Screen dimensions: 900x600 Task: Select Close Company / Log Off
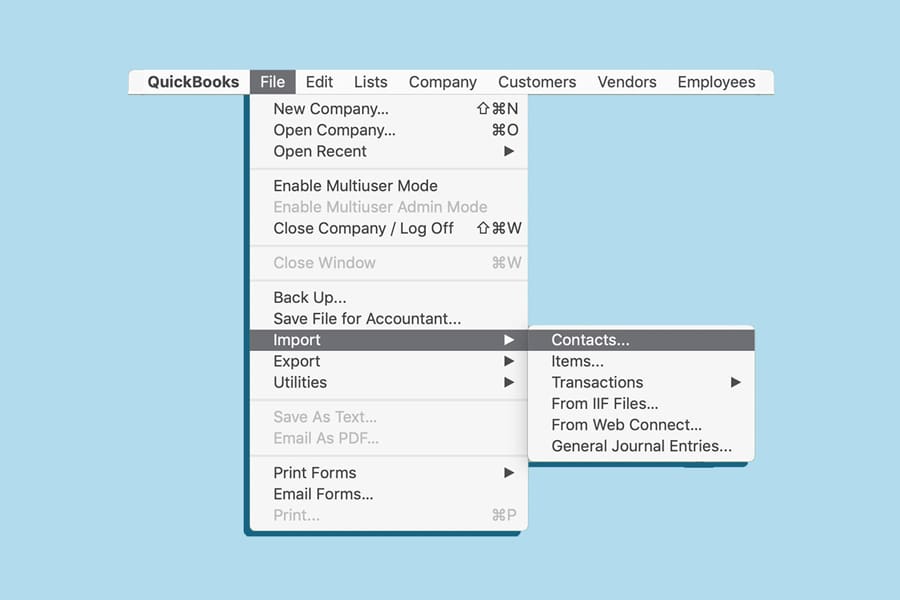389,228
